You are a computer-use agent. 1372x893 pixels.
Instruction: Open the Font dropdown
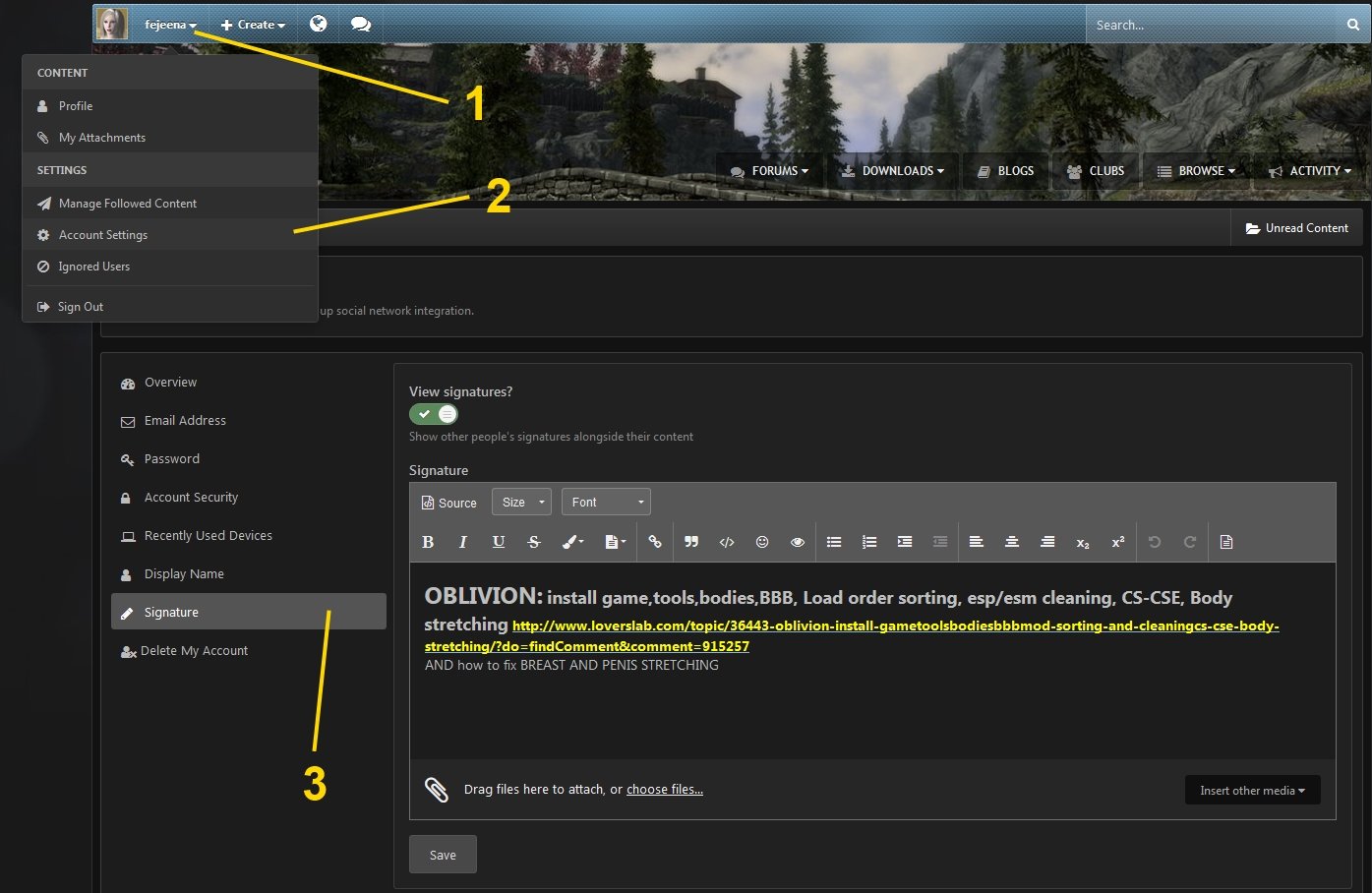coord(606,502)
